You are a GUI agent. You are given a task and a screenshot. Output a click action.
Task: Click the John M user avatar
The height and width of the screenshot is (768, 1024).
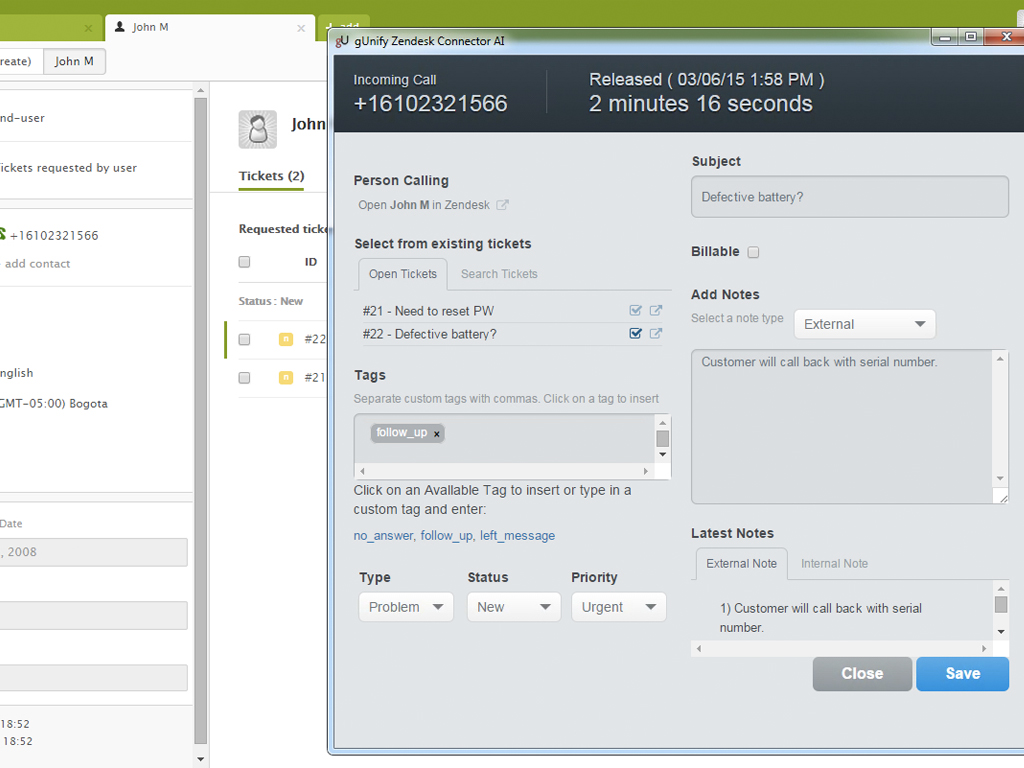[x=257, y=129]
